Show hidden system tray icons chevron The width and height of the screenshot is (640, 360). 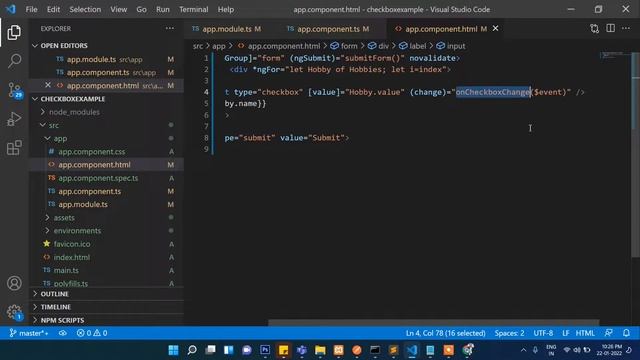coord(523,350)
